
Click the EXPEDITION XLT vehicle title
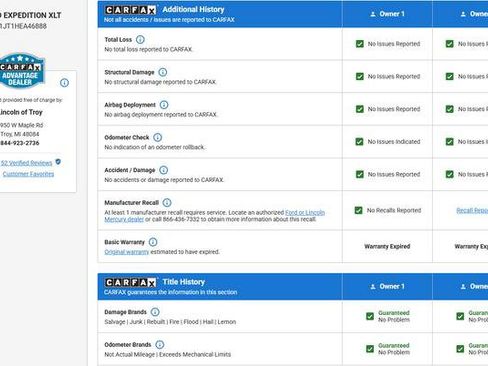[x=31, y=15]
